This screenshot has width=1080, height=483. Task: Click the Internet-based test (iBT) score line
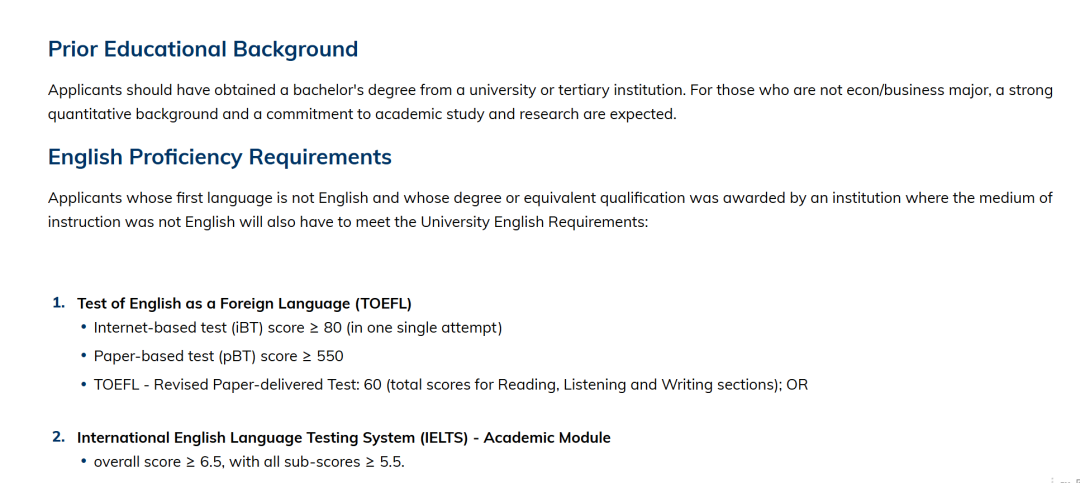[297, 327]
